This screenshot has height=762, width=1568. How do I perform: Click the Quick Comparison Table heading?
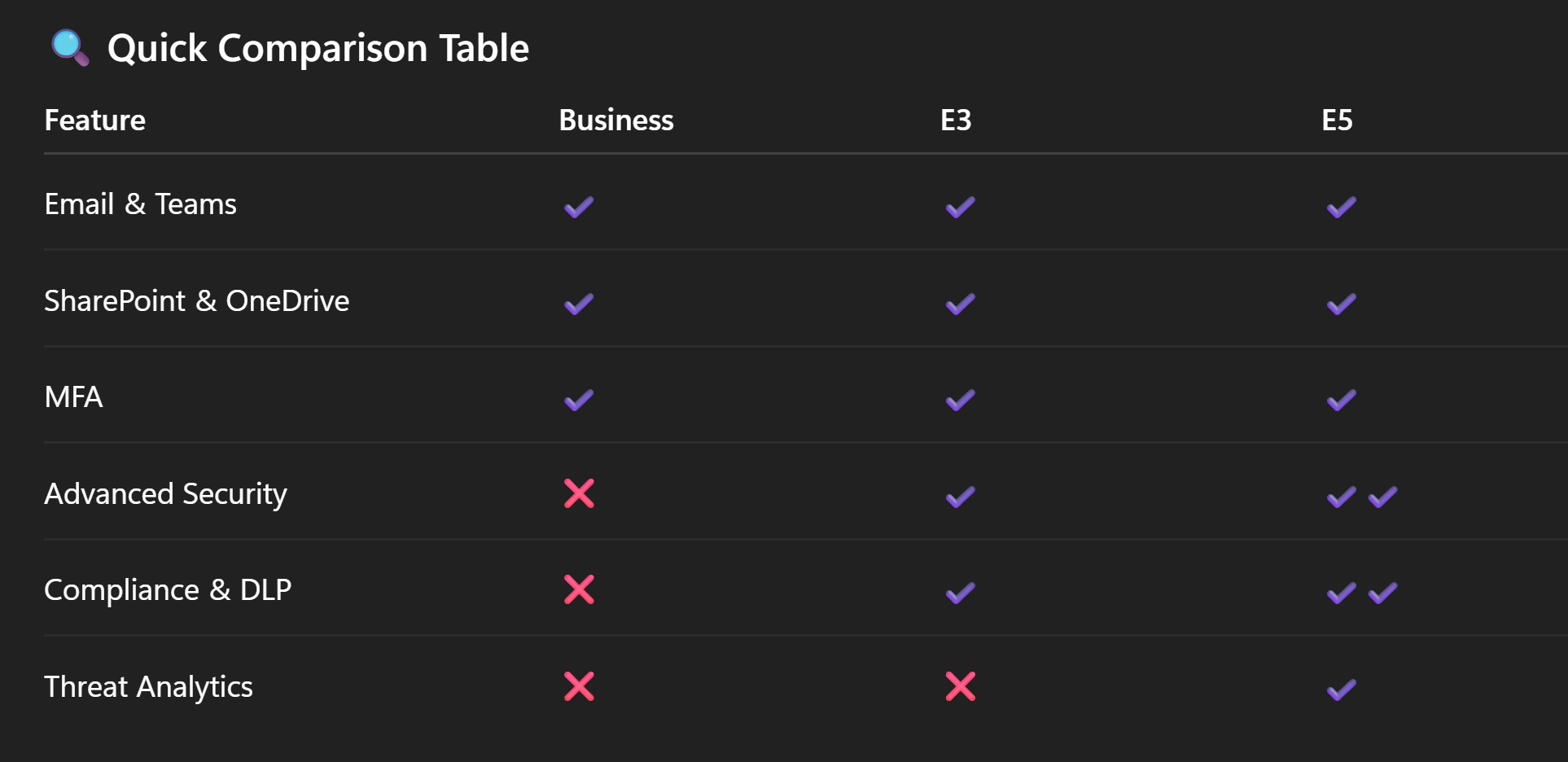point(318,48)
